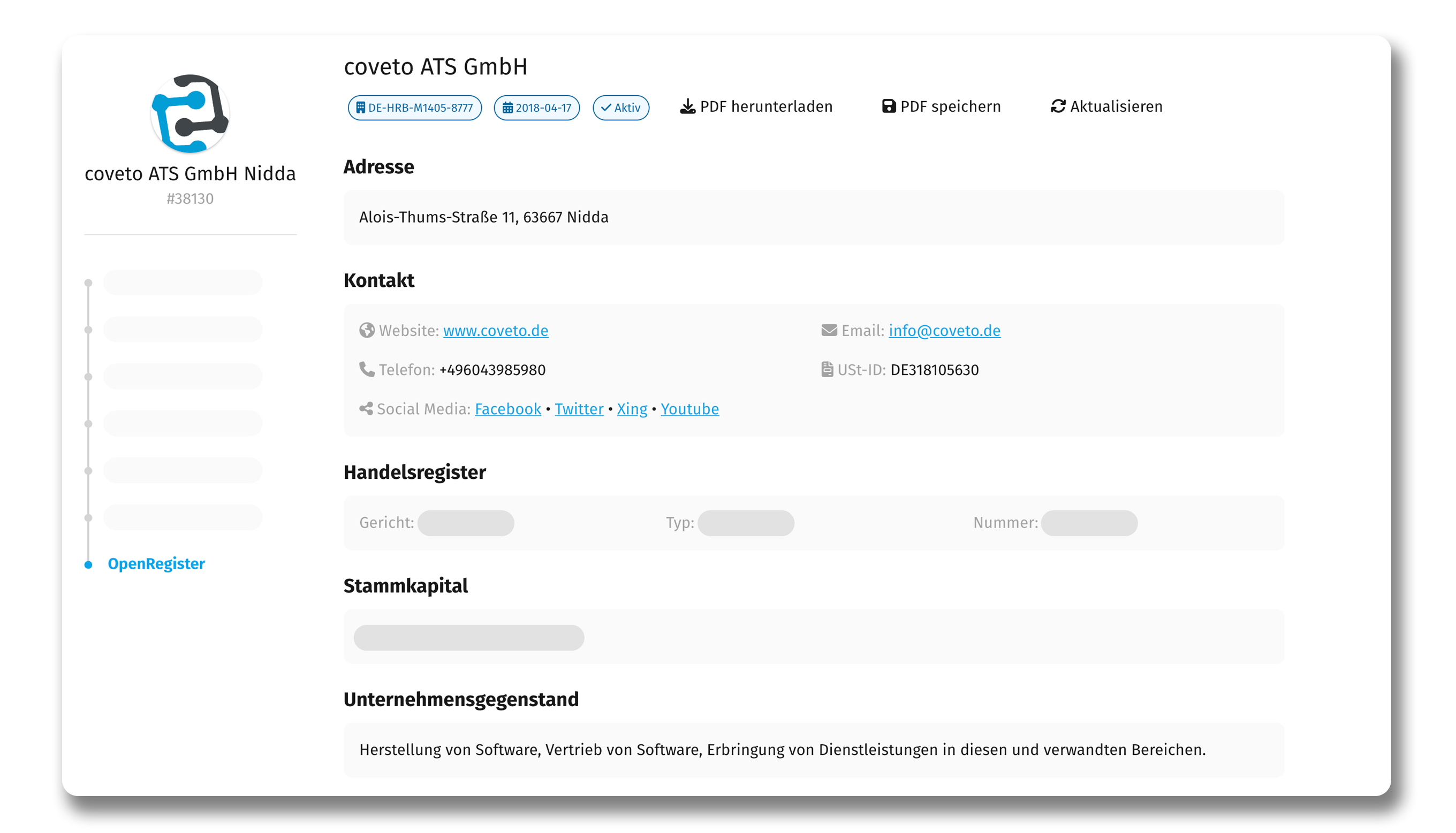Click the checkmark icon in the Aktiv badge
1456x833 pixels.
(606, 108)
